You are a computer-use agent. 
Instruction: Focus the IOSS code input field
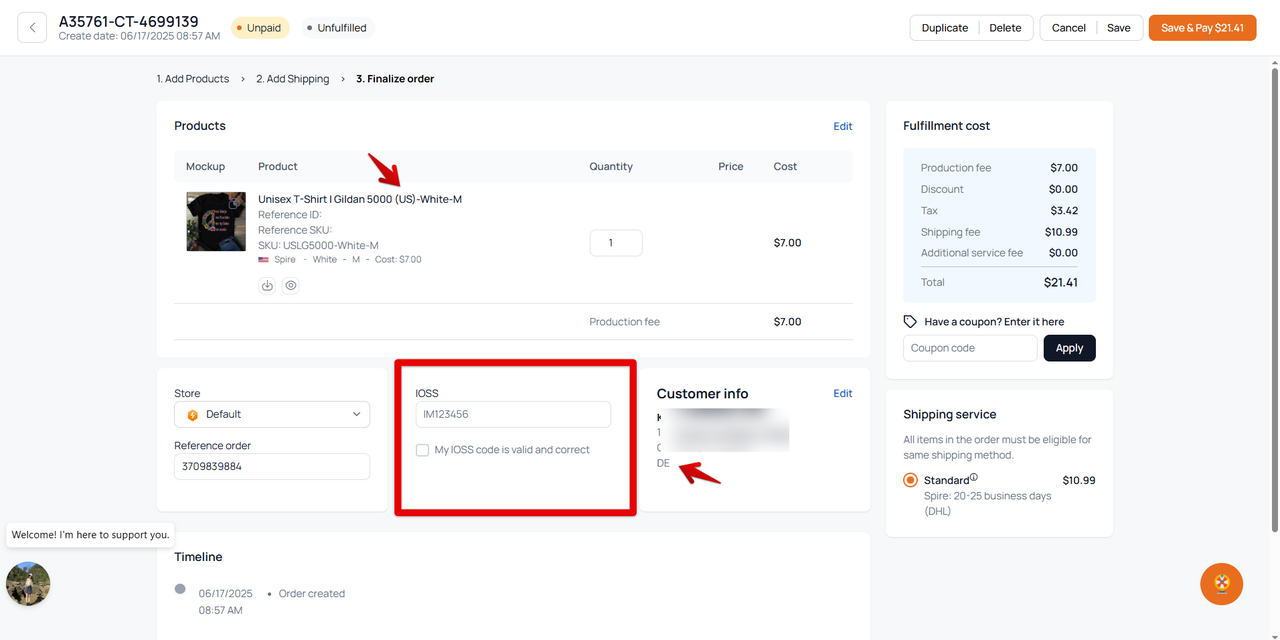coord(512,414)
